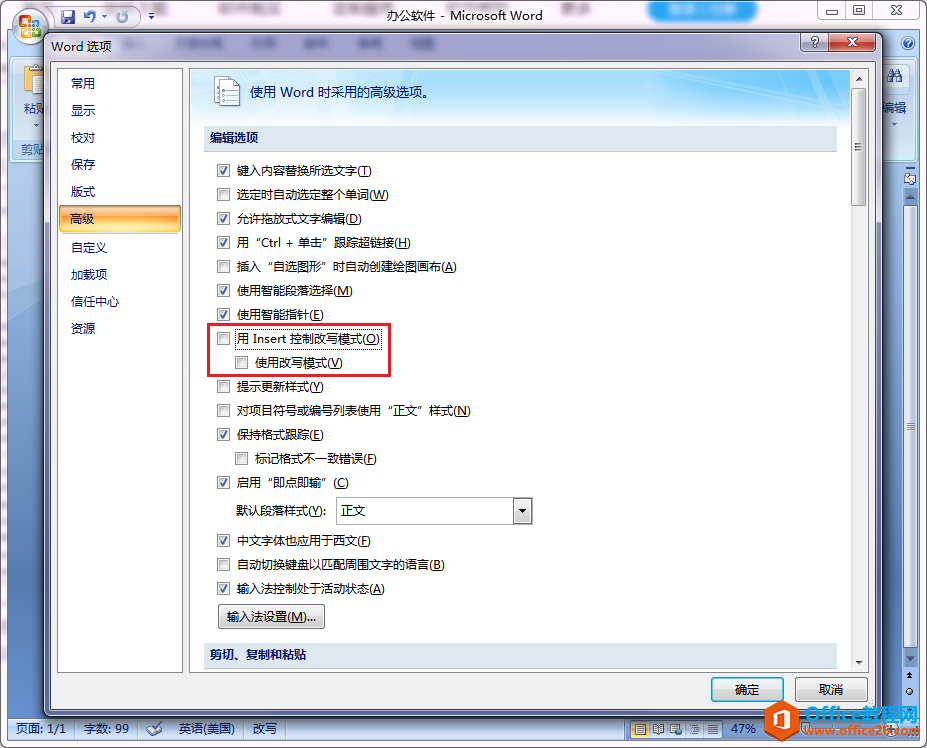
Task: Click 字数: 99 word count in status bar
Action: (106, 728)
